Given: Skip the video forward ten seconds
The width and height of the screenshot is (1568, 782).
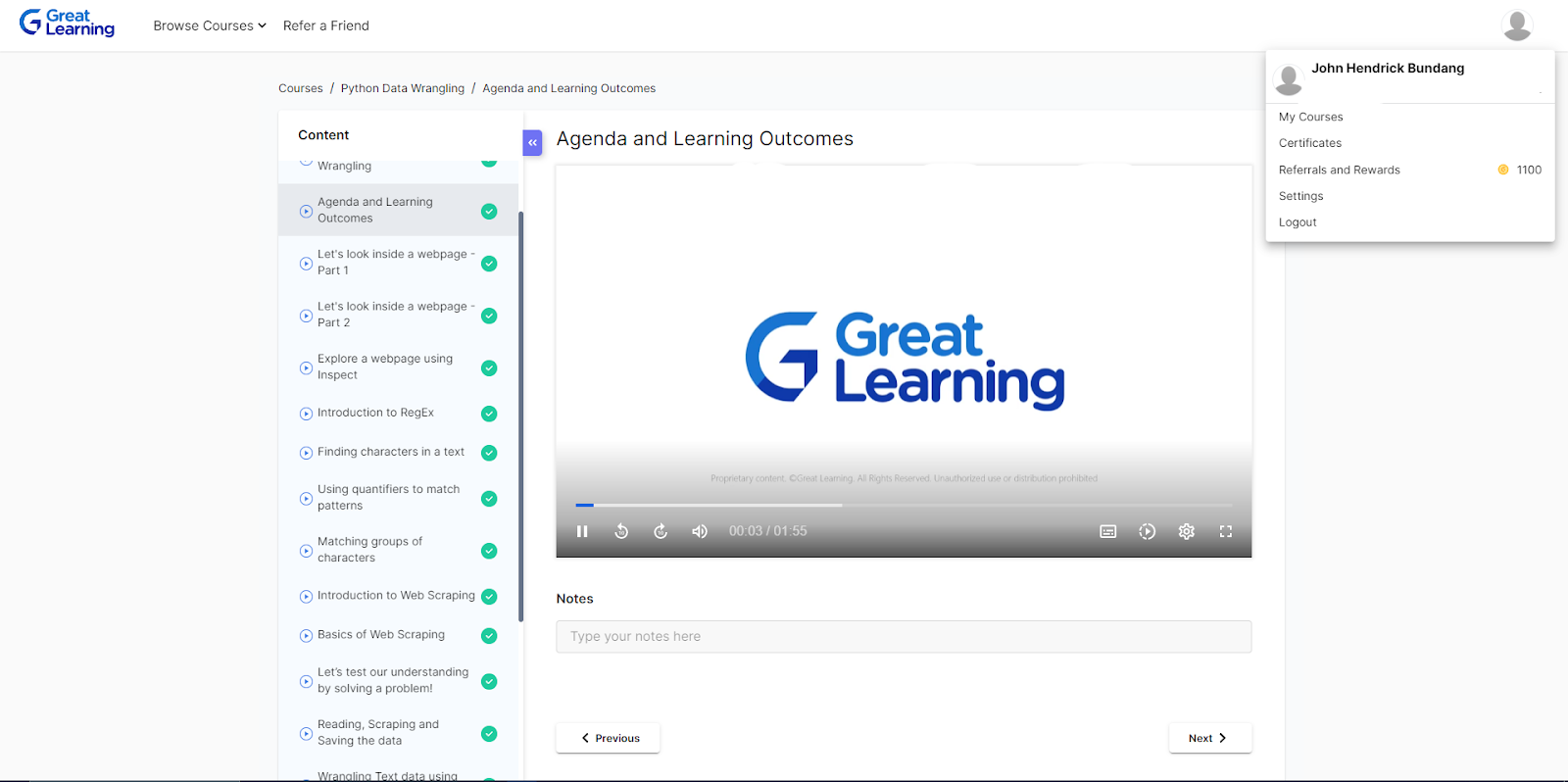Looking at the screenshot, I should [x=661, y=531].
